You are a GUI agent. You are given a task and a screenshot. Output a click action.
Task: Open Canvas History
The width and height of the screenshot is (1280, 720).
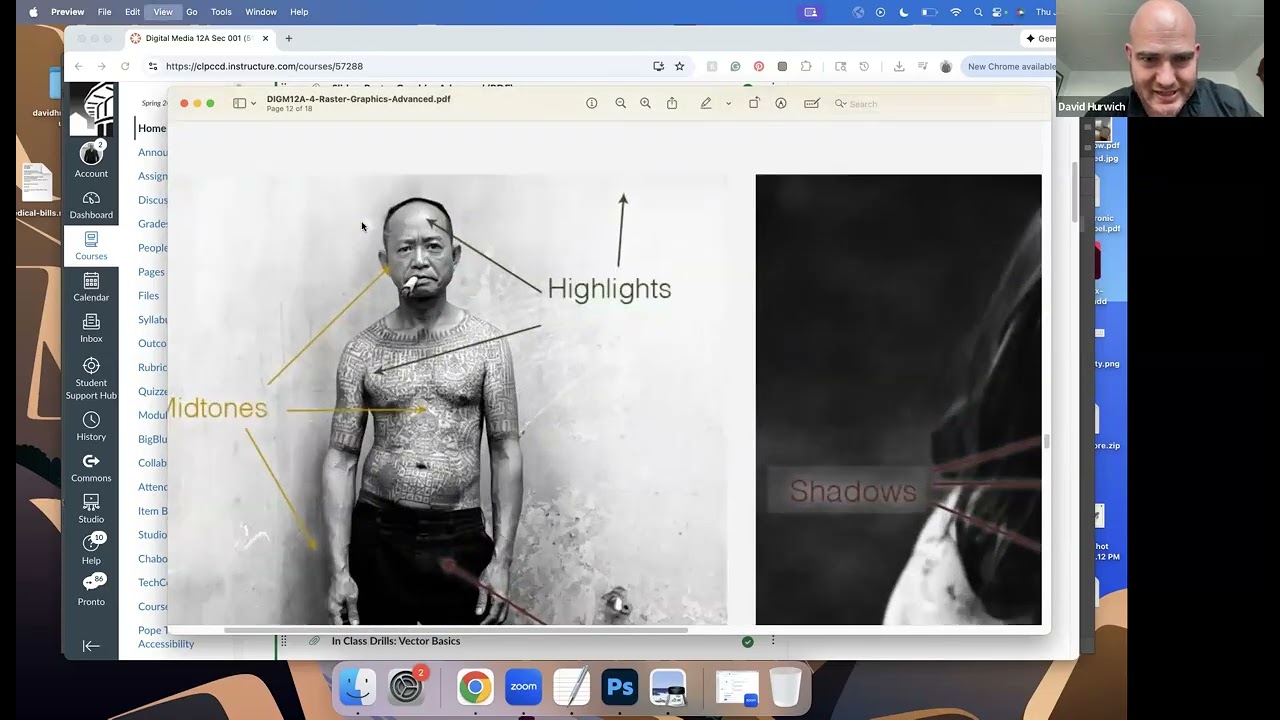pyautogui.click(x=91, y=427)
